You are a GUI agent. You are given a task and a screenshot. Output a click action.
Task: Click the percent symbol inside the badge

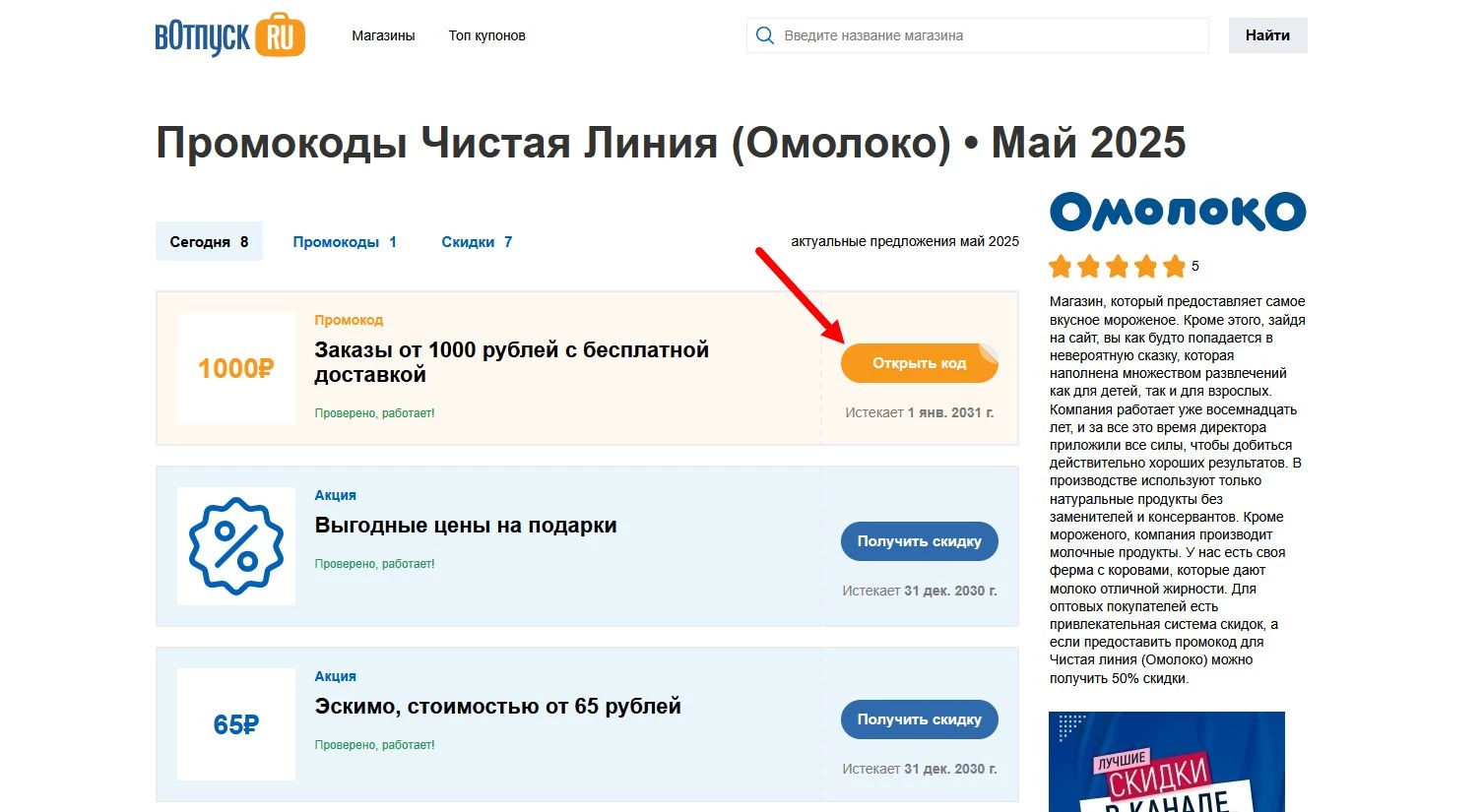click(x=235, y=546)
